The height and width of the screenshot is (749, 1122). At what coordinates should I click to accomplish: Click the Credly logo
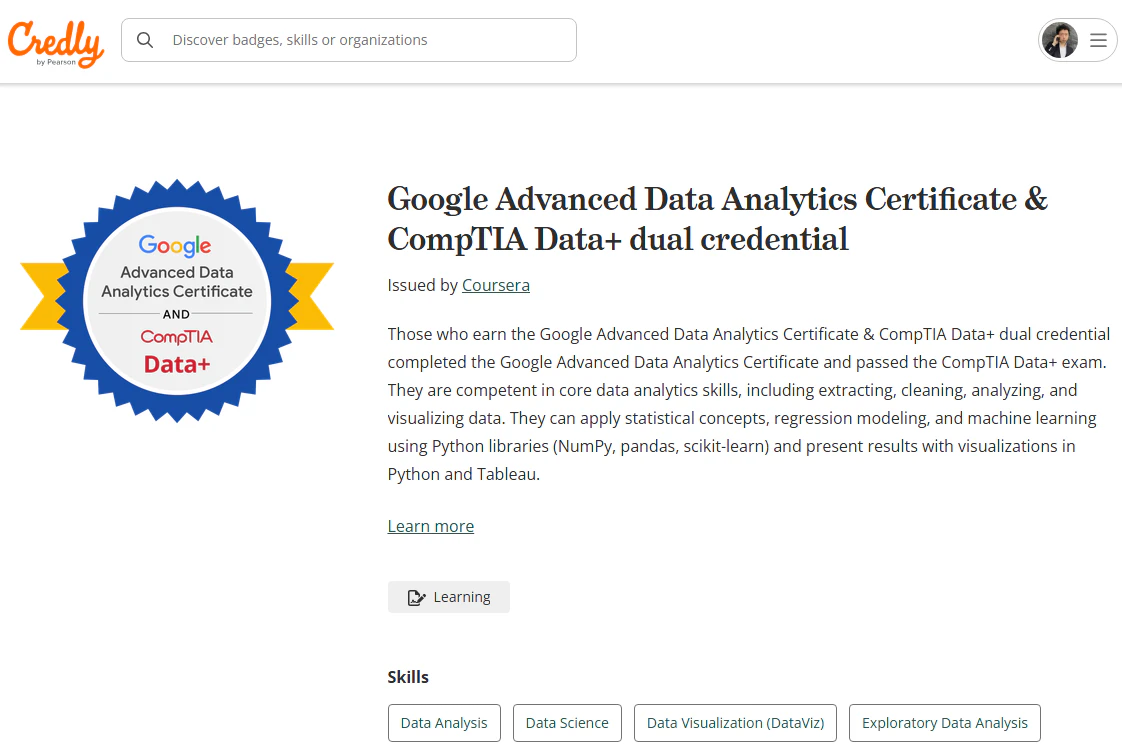[x=56, y=44]
